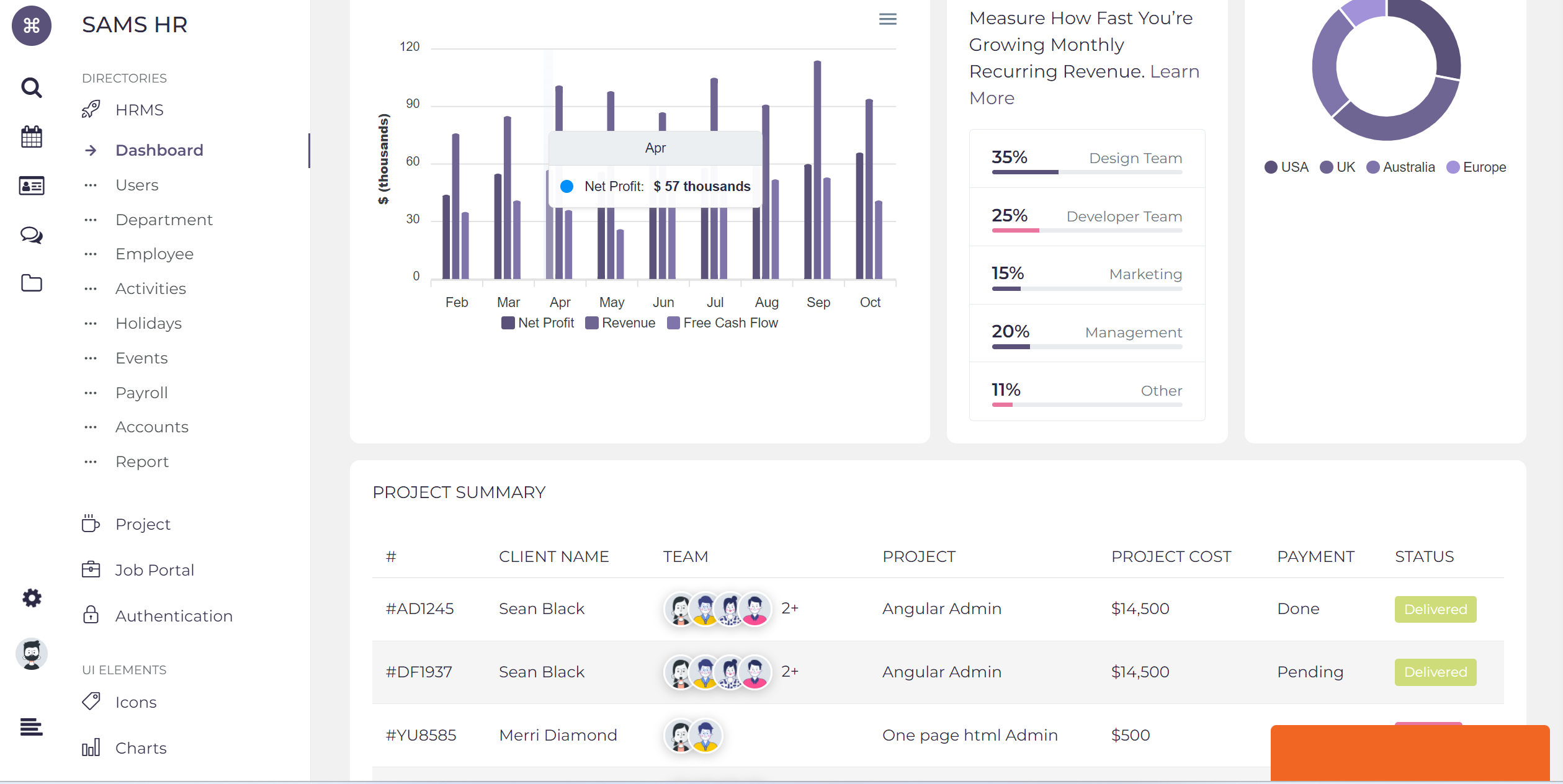Image resolution: width=1563 pixels, height=784 pixels.
Task: Click One page html Admin project cell
Action: (x=970, y=735)
